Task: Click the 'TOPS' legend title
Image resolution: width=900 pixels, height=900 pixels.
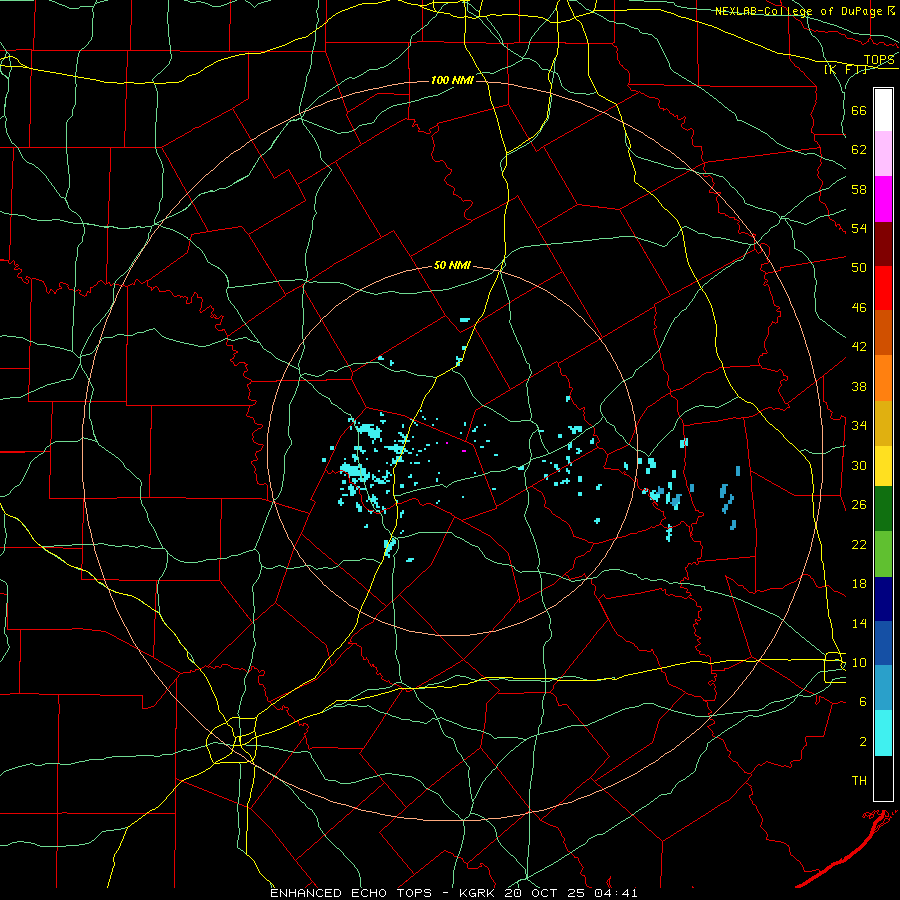Action: click(x=879, y=60)
